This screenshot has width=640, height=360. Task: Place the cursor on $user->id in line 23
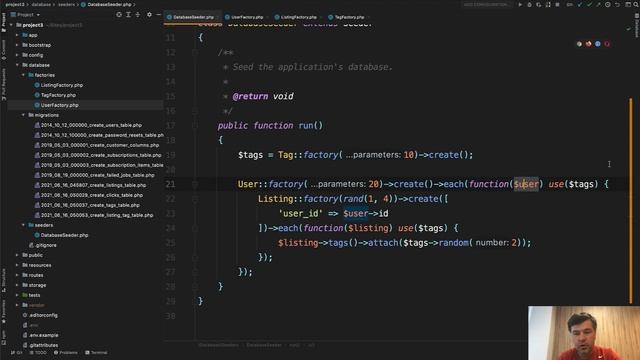point(366,213)
